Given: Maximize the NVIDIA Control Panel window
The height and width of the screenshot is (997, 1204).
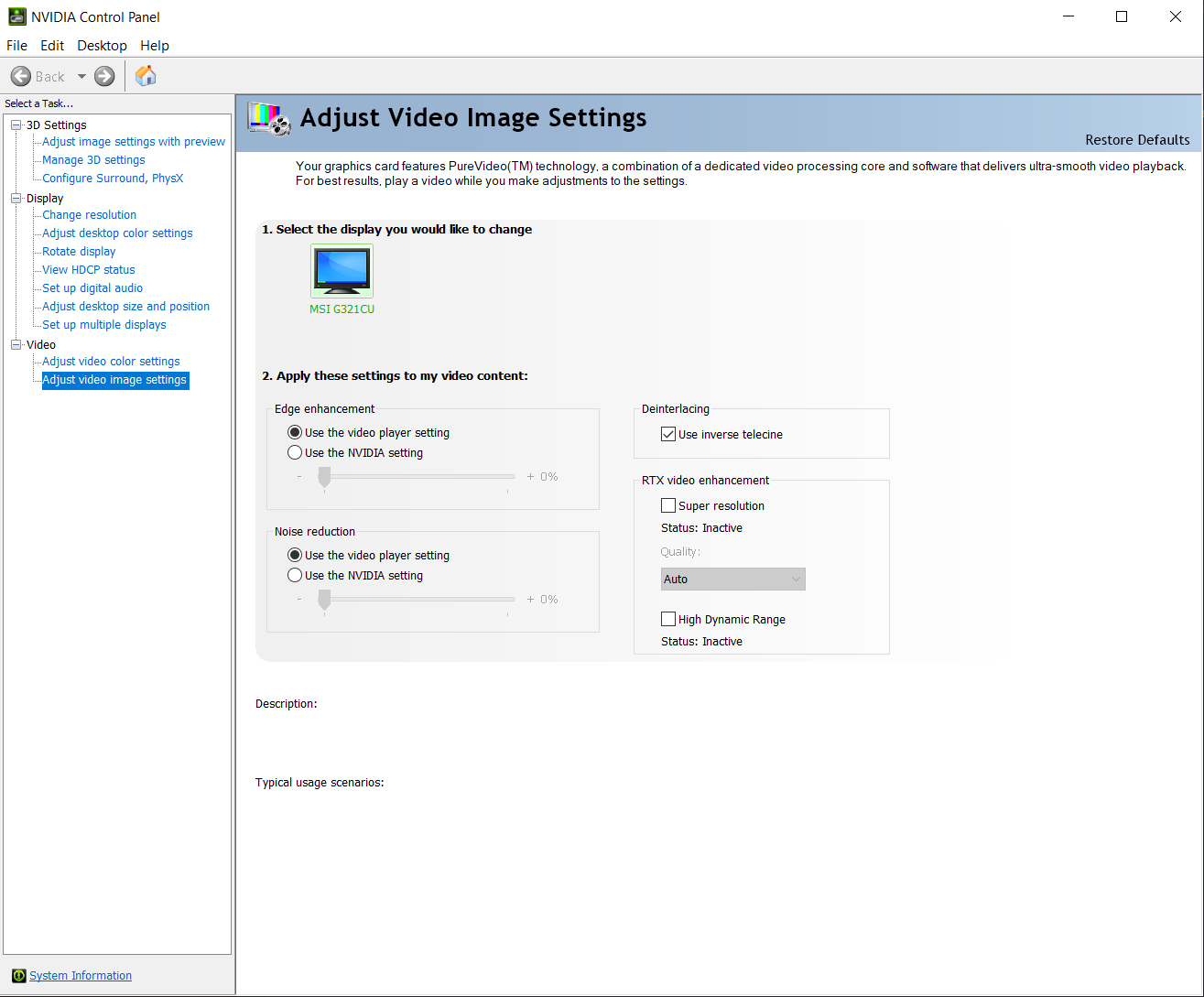Looking at the screenshot, I should pyautogui.click(x=1122, y=16).
